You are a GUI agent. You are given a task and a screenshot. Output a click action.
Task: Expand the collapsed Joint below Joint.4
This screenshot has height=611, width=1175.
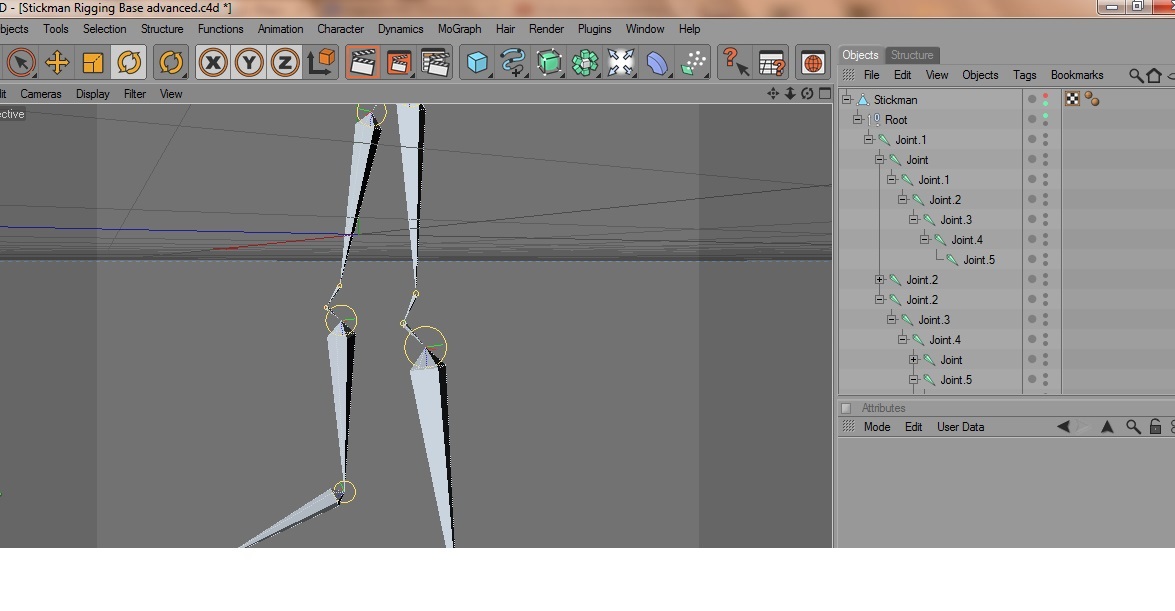[913, 360]
